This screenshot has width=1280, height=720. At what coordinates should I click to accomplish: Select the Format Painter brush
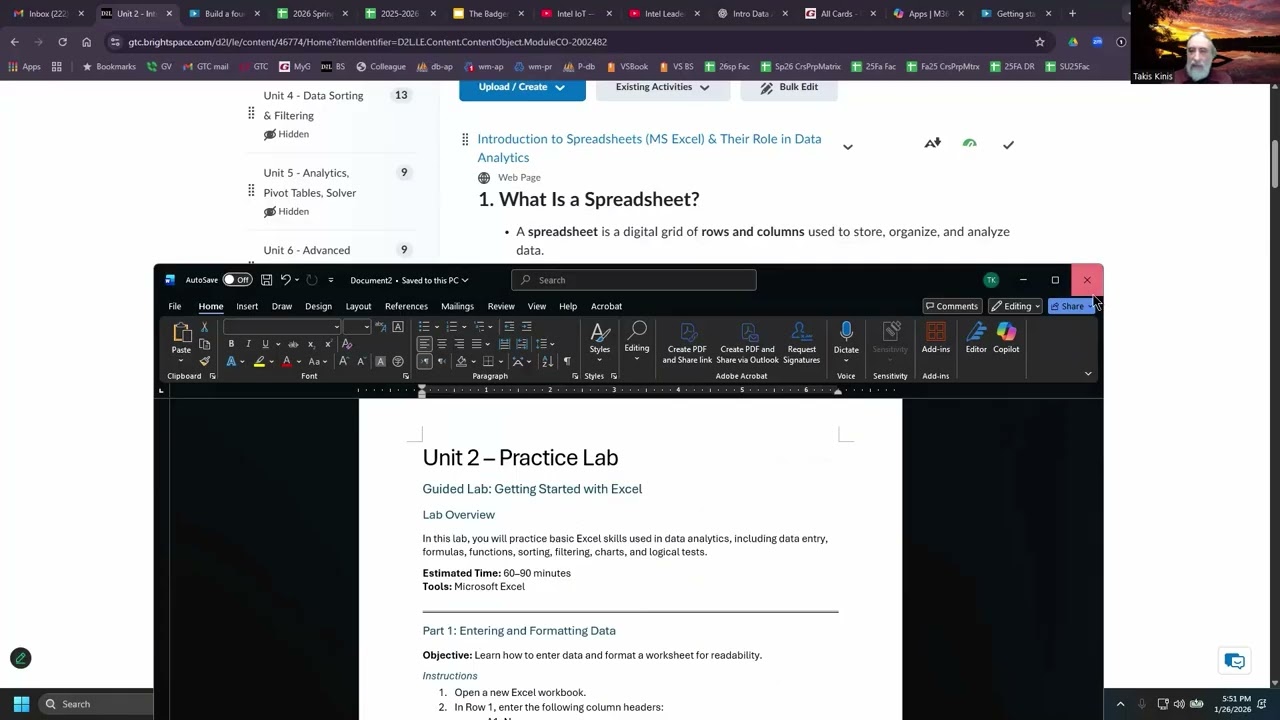point(204,361)
